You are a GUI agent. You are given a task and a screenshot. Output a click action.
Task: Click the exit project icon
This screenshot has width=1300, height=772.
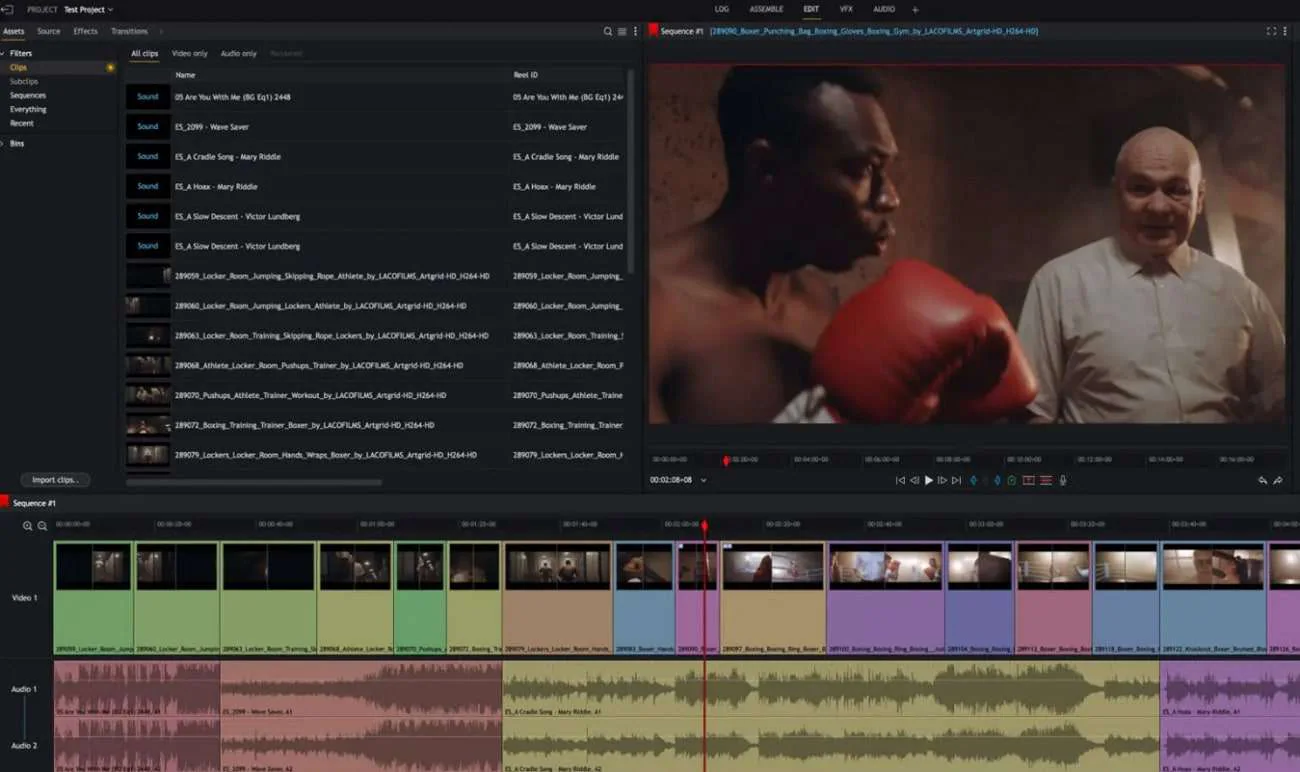pyautogui.click(x=7, y=9)
